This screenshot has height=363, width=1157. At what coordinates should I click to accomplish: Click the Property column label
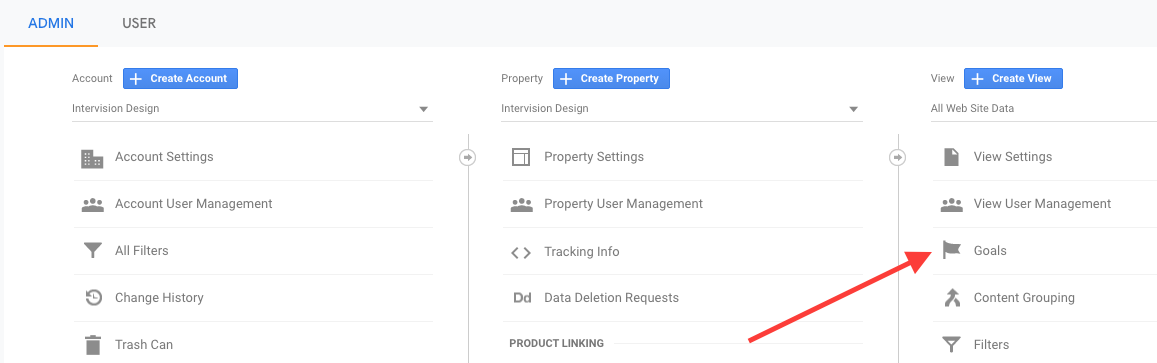(522, 78)
